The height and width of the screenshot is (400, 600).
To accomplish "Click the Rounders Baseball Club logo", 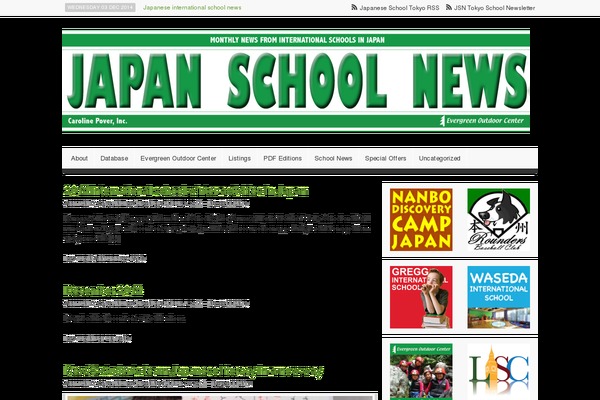I will (498, 219).
